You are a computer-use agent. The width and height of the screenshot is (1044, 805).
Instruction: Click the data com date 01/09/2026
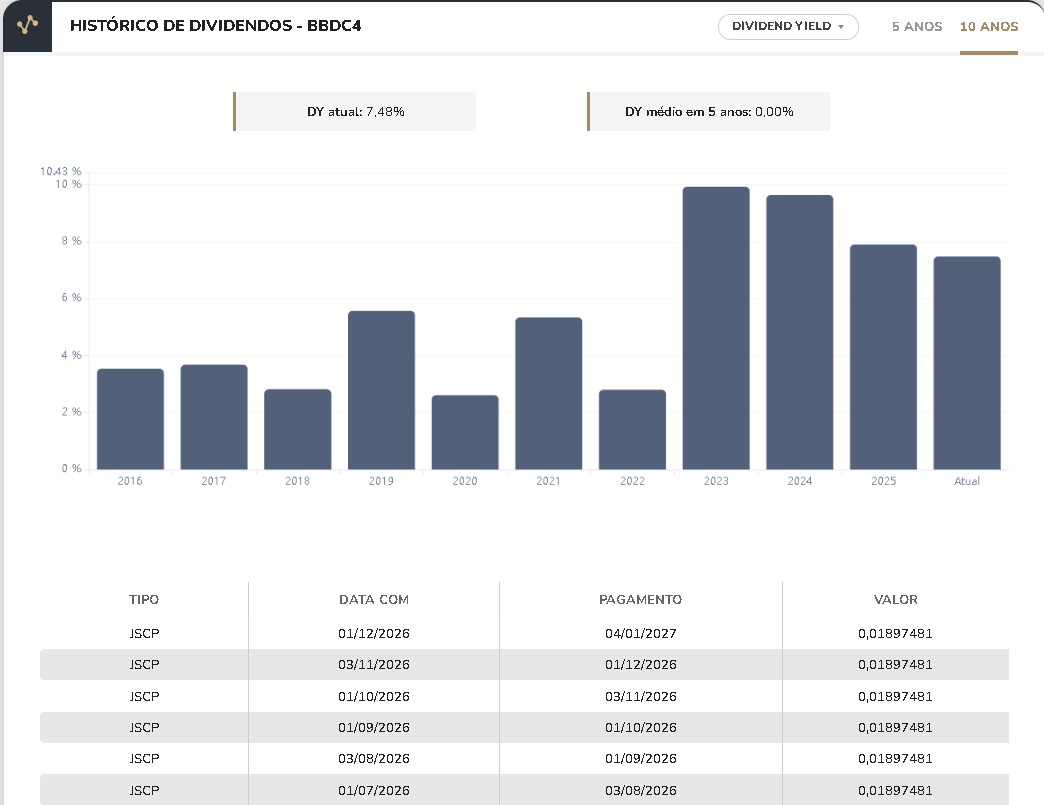click(x=374, y=728)
